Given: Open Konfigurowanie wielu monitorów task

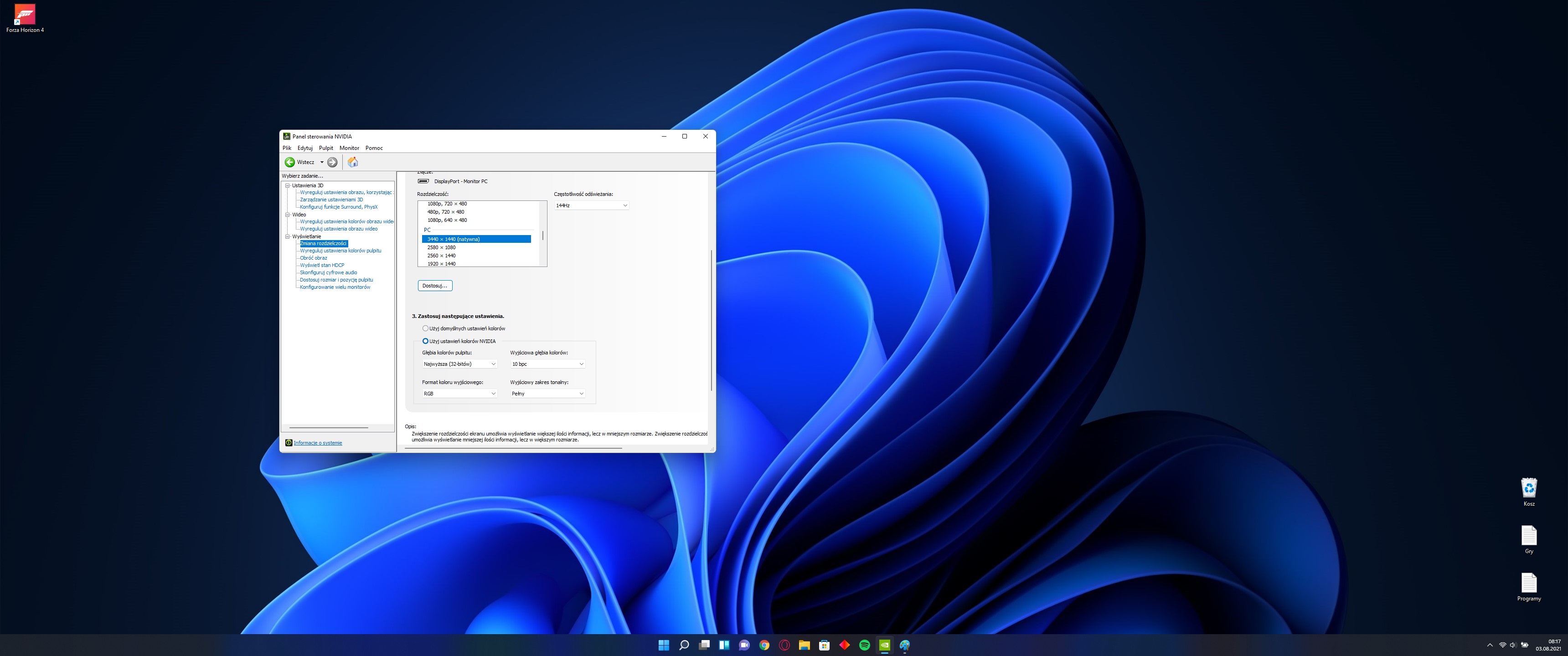Looking at the screenshot, I should click(x=335, y=287).
